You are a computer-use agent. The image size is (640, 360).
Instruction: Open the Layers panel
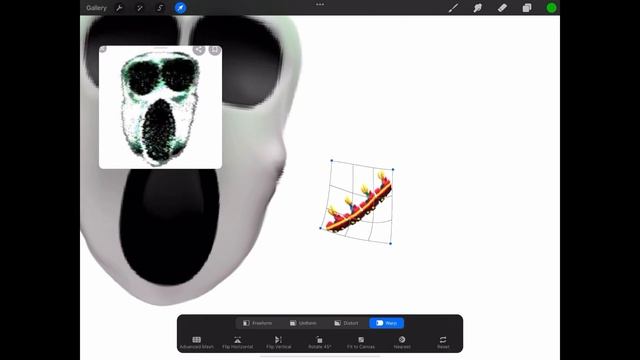pos(527,8)
